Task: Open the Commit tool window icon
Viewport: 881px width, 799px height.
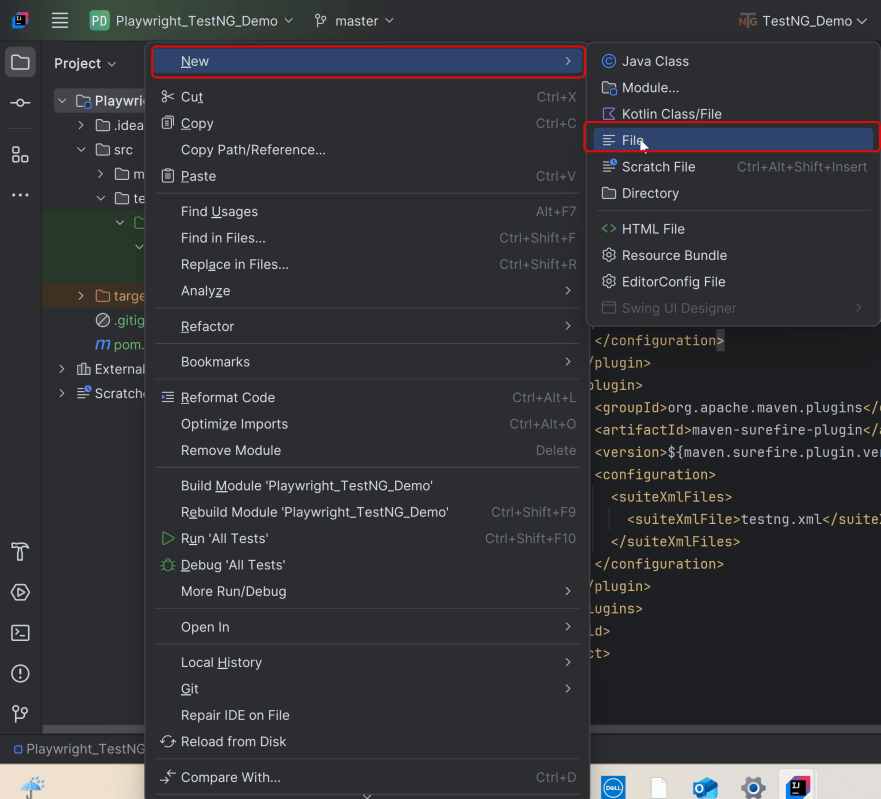Action: (20, 103)
